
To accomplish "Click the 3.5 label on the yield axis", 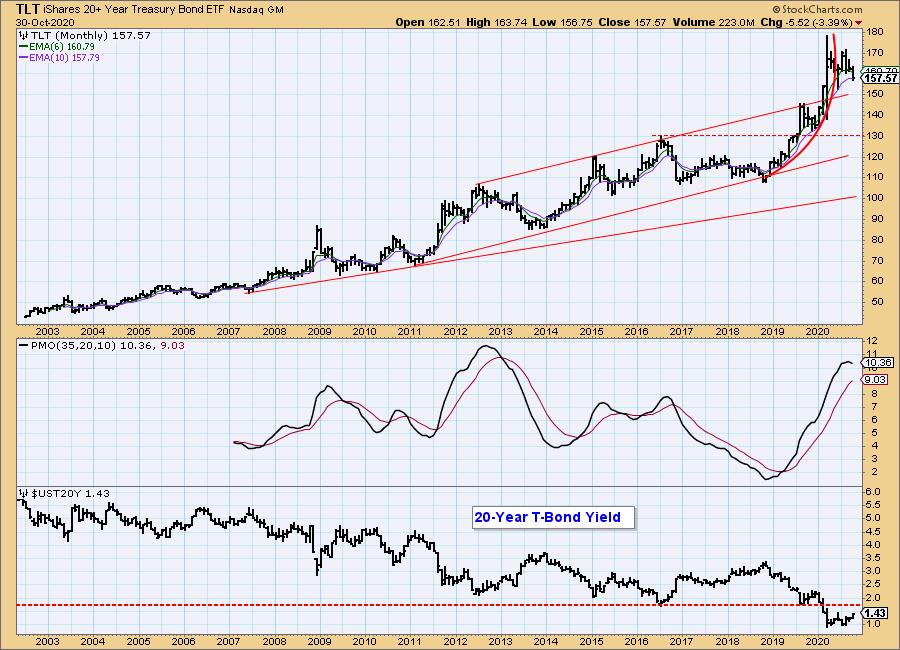I will 873,558.
